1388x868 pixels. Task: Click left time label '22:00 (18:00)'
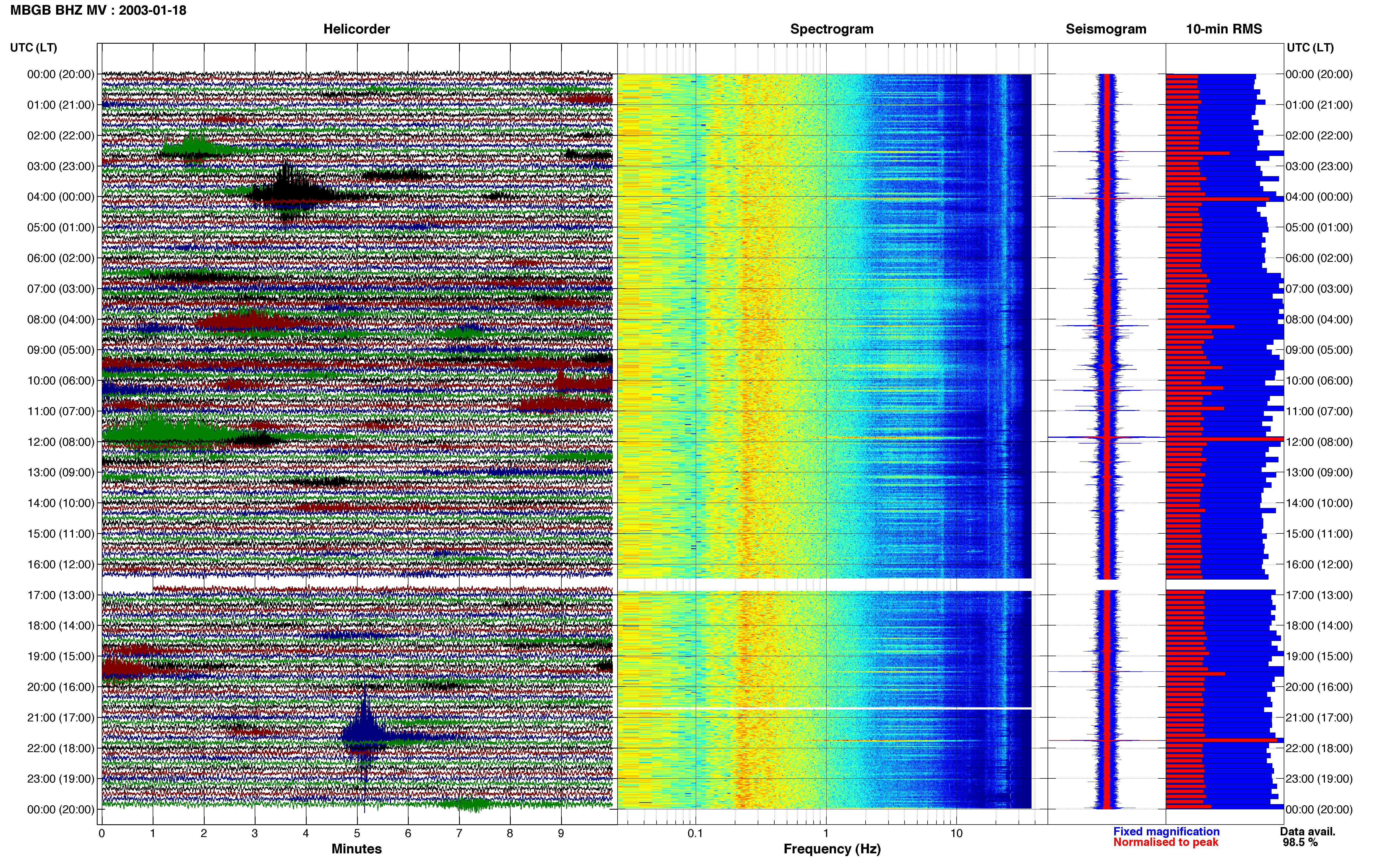tap(61, 749)
